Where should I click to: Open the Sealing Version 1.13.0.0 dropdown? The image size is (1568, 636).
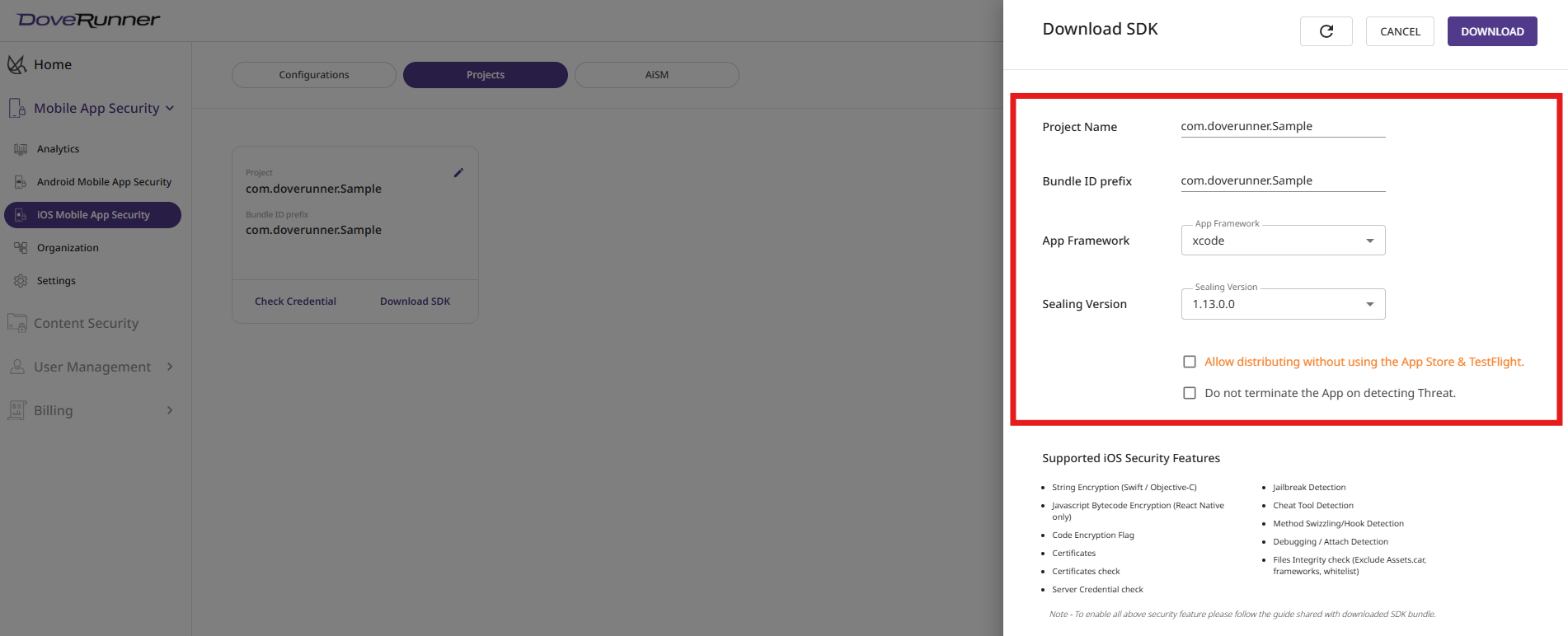(x=1283, y=304)
